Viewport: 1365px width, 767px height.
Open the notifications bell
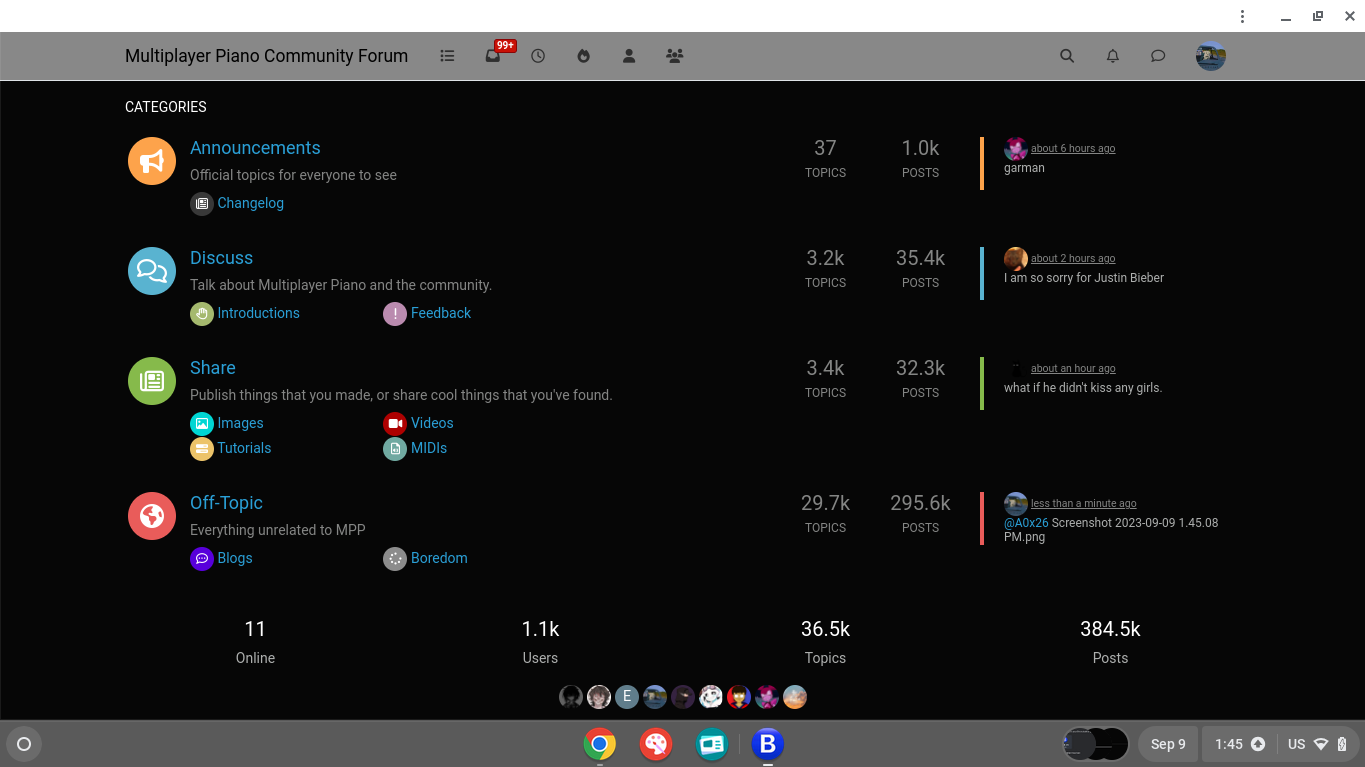click(x=1113, y=56)
